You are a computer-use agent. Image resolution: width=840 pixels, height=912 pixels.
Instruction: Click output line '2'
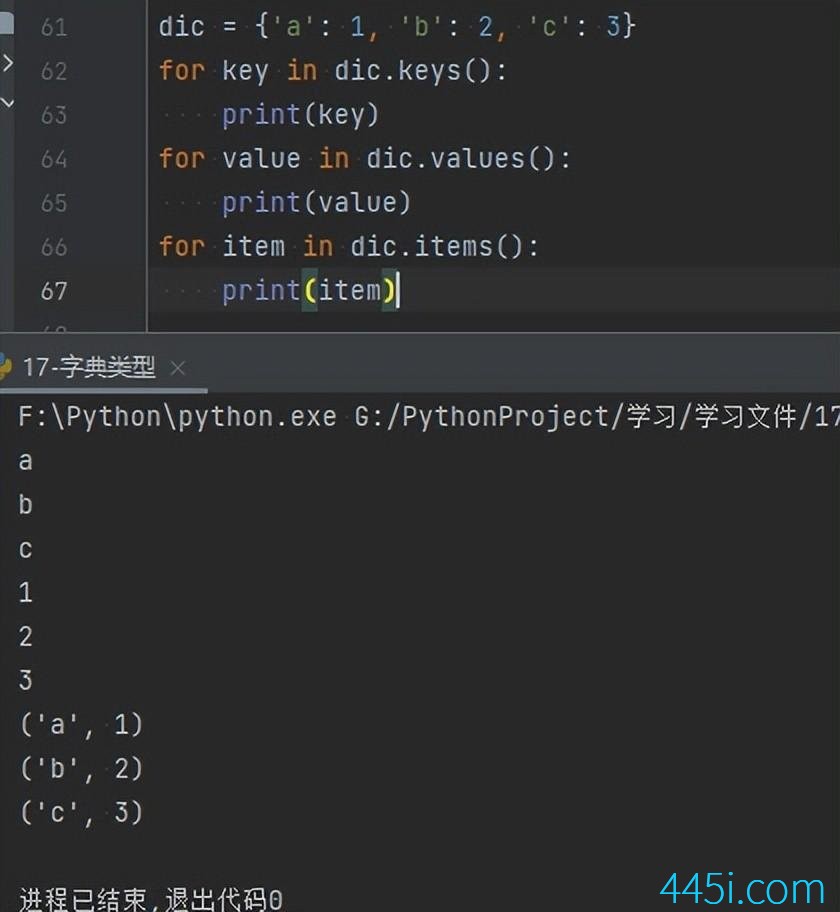[25, 636]
